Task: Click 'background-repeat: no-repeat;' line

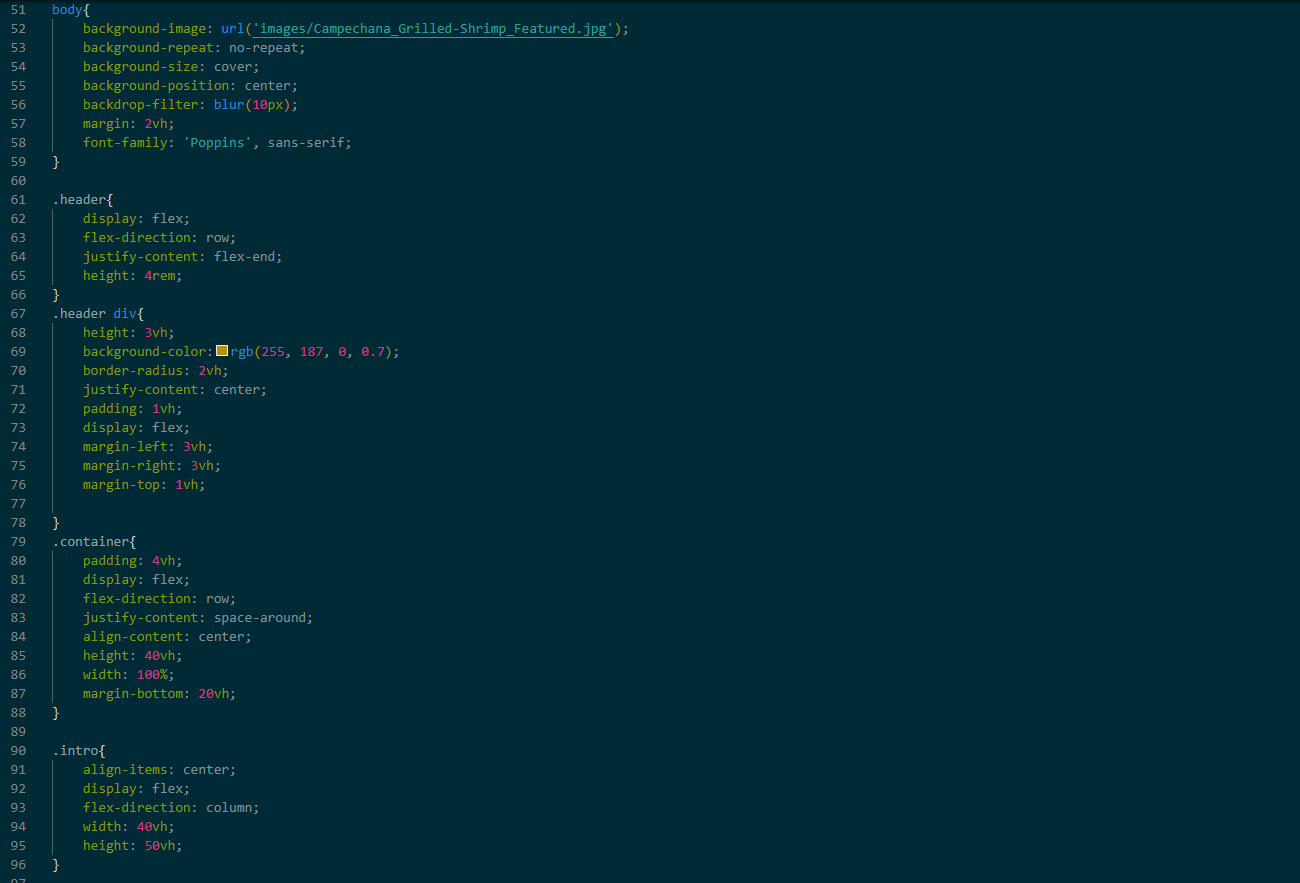Action: (194, 47)
